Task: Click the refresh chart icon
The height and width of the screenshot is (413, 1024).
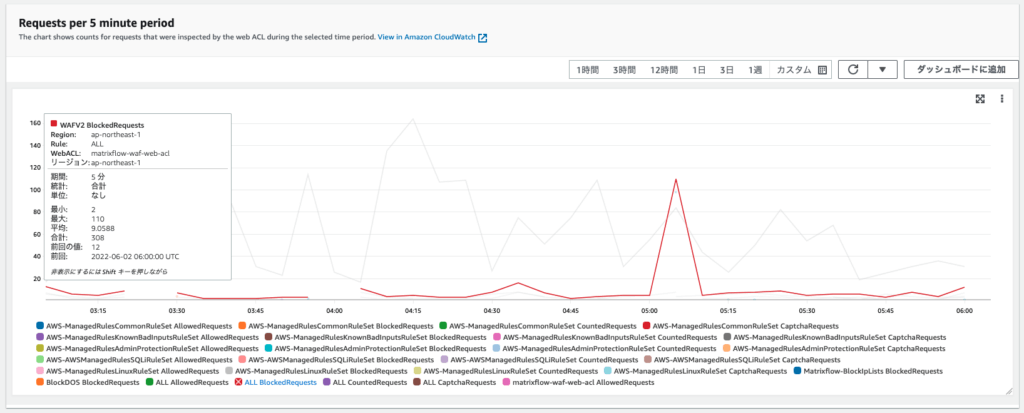Action: (853, 70)
